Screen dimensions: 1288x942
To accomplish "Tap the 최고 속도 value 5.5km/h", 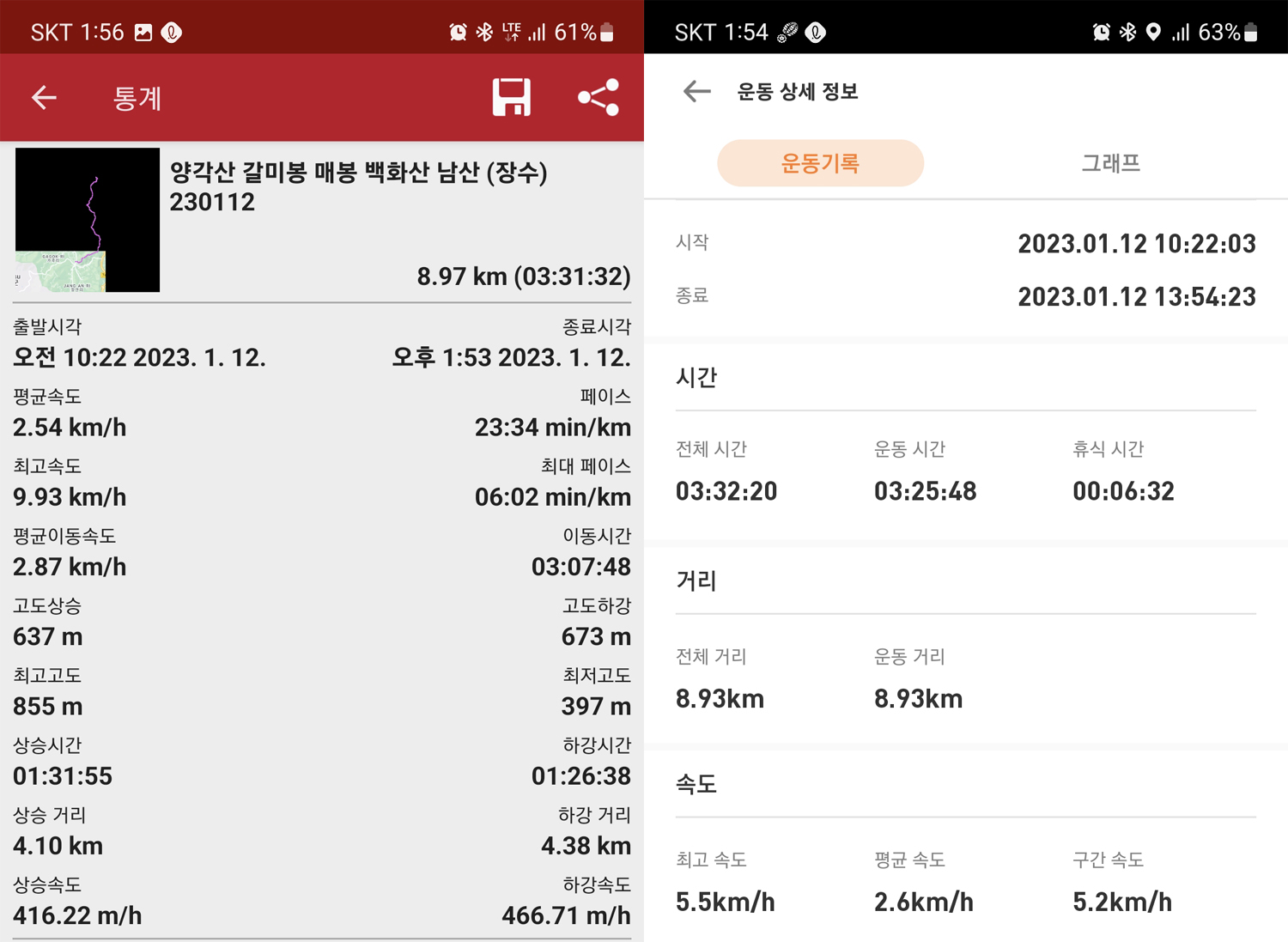I will click(726, 902).
